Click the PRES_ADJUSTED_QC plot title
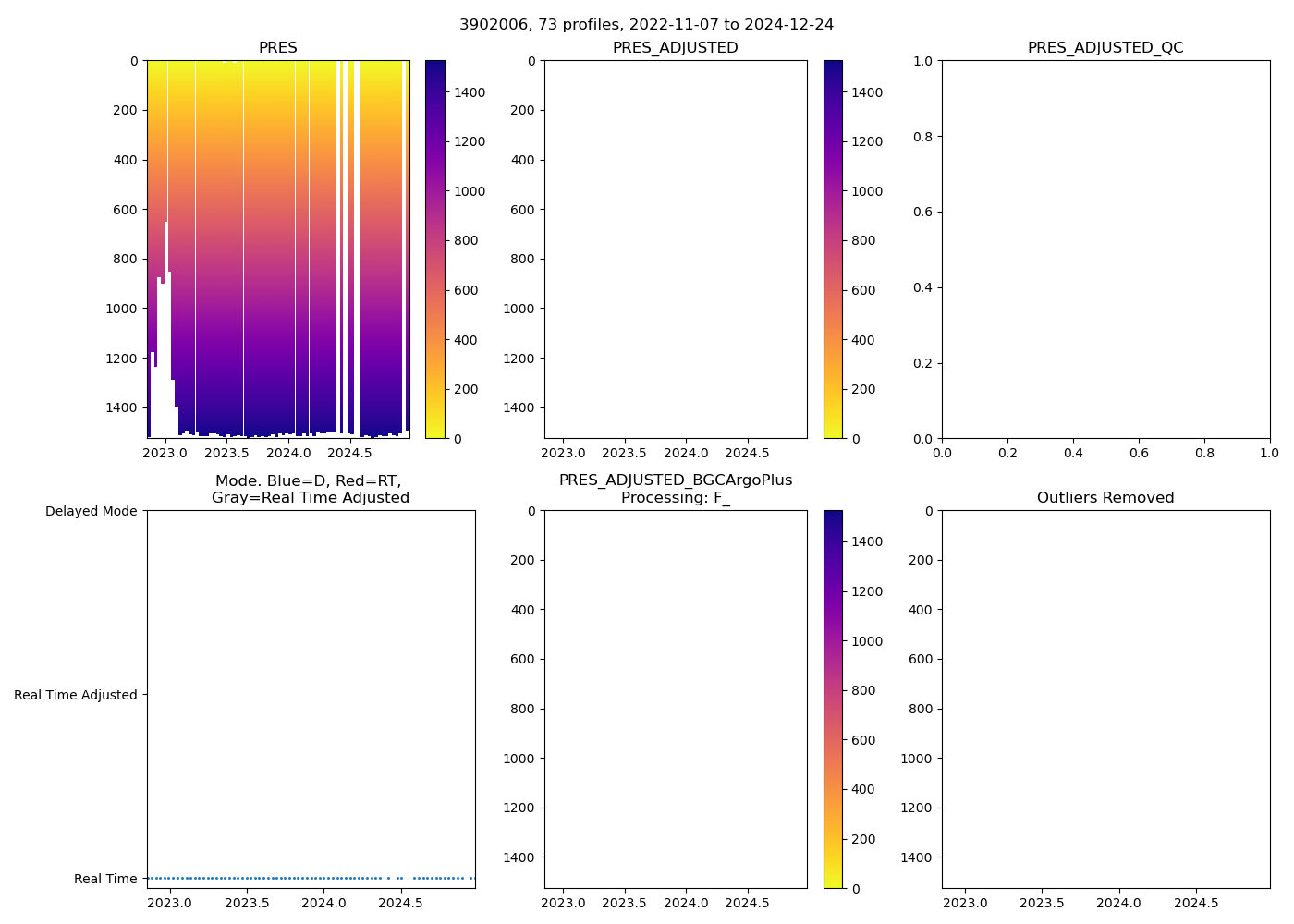Image resolution: width=1294 pixels, height=924 pixels. (1105, 48)
